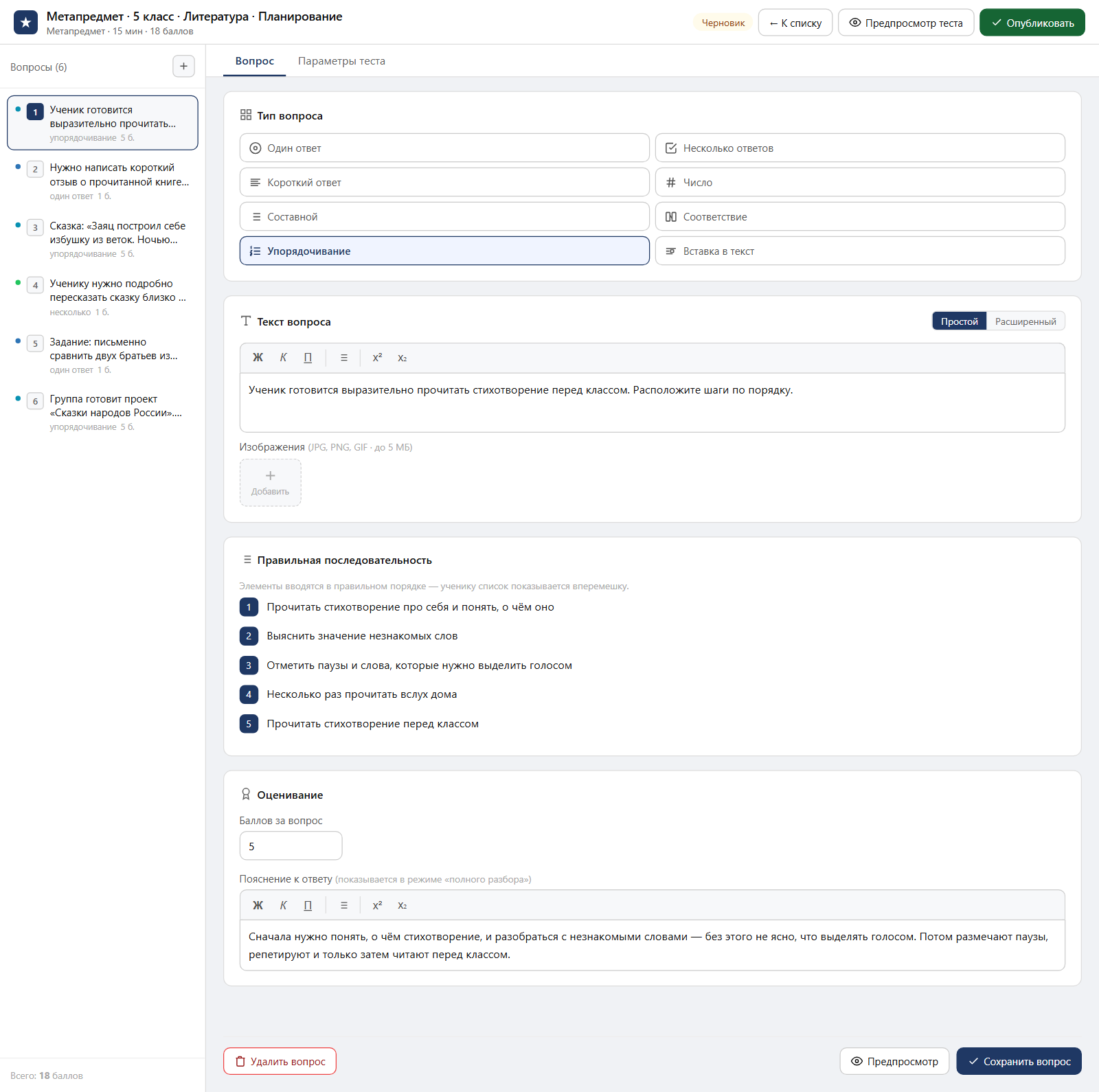Switch editor to Простой mode
1099x1092 pixels.
tap(959, 321)
